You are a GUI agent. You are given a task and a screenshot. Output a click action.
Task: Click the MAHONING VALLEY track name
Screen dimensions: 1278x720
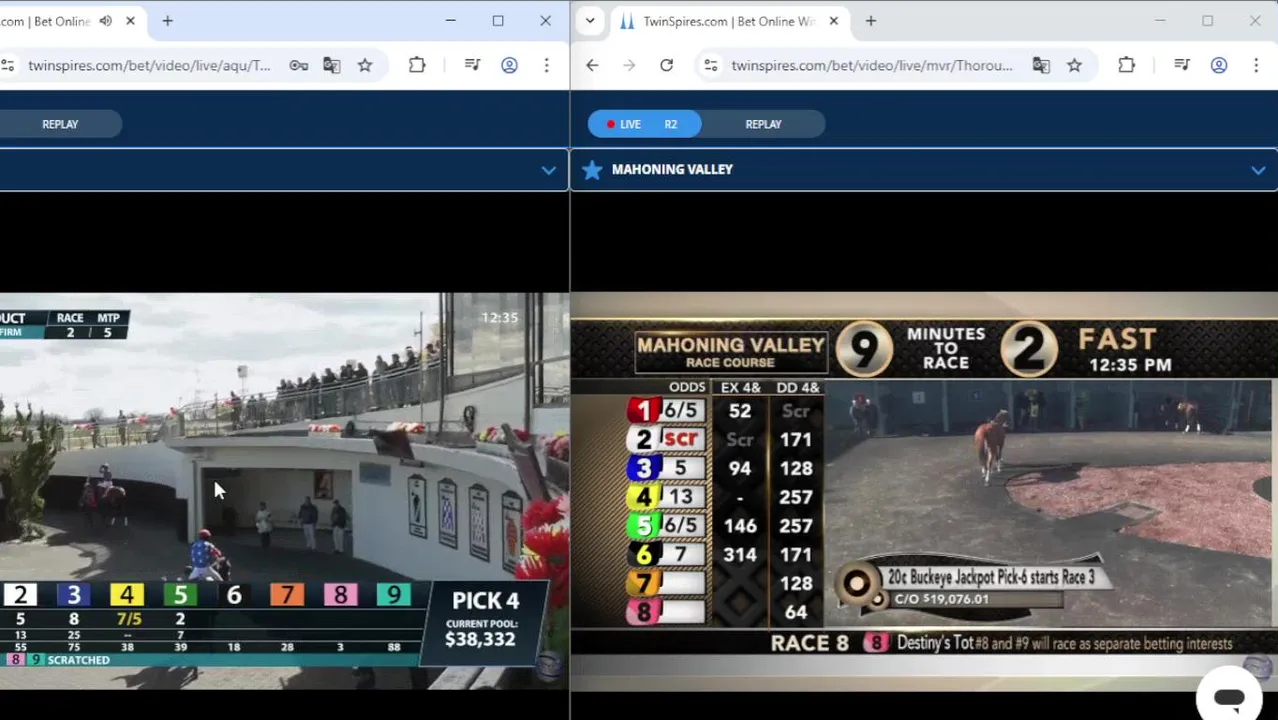point(672,170)
